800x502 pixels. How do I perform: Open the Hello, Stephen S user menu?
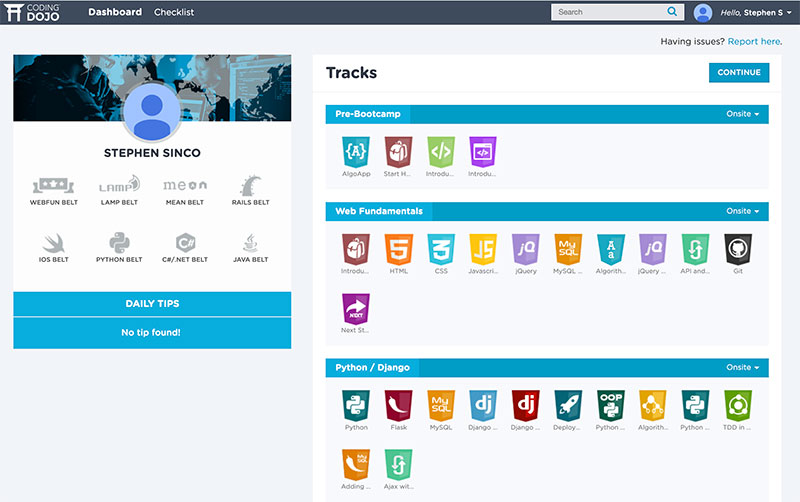point(756,12)
